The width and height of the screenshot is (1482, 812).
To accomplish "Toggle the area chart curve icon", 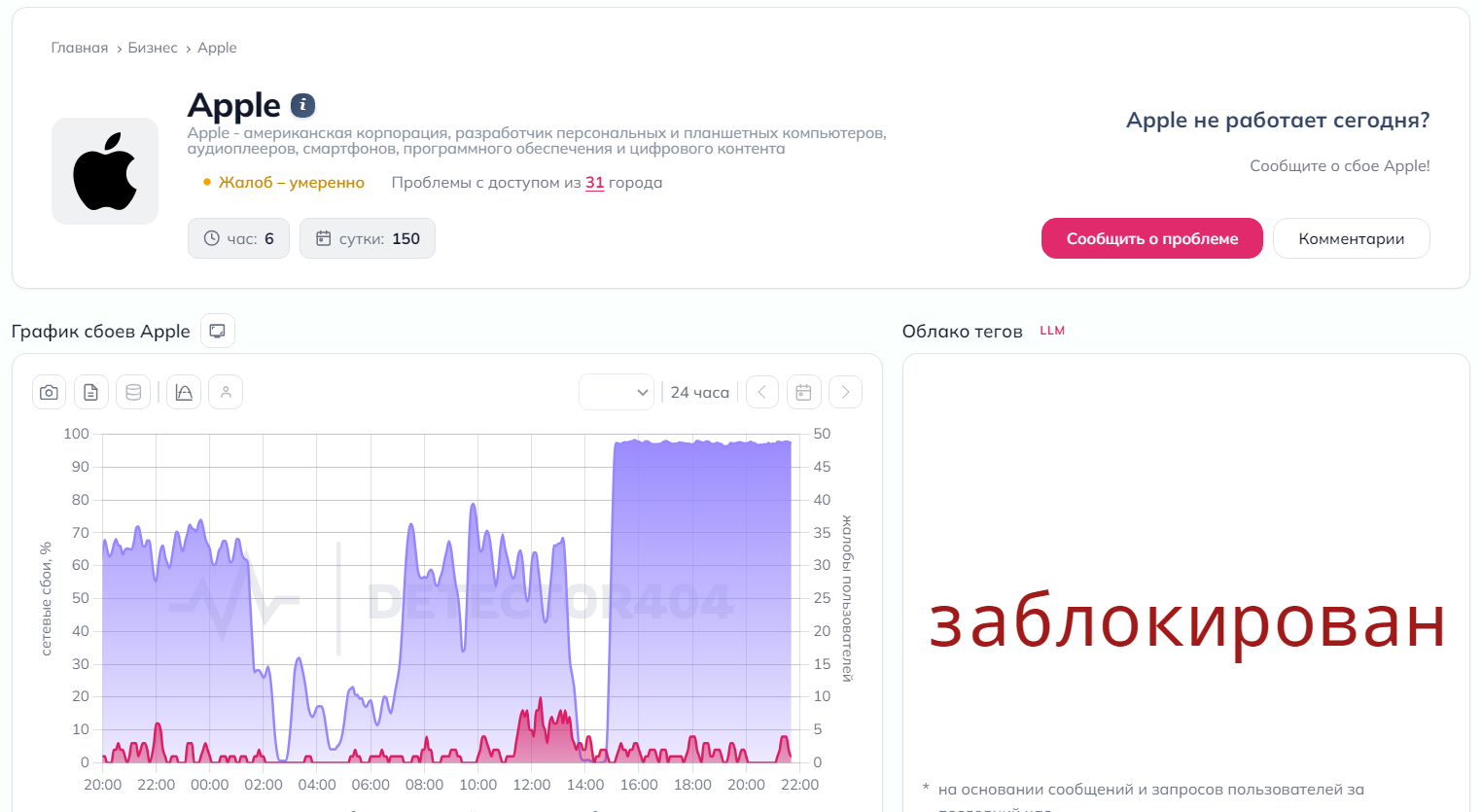I will coord(184,392).
